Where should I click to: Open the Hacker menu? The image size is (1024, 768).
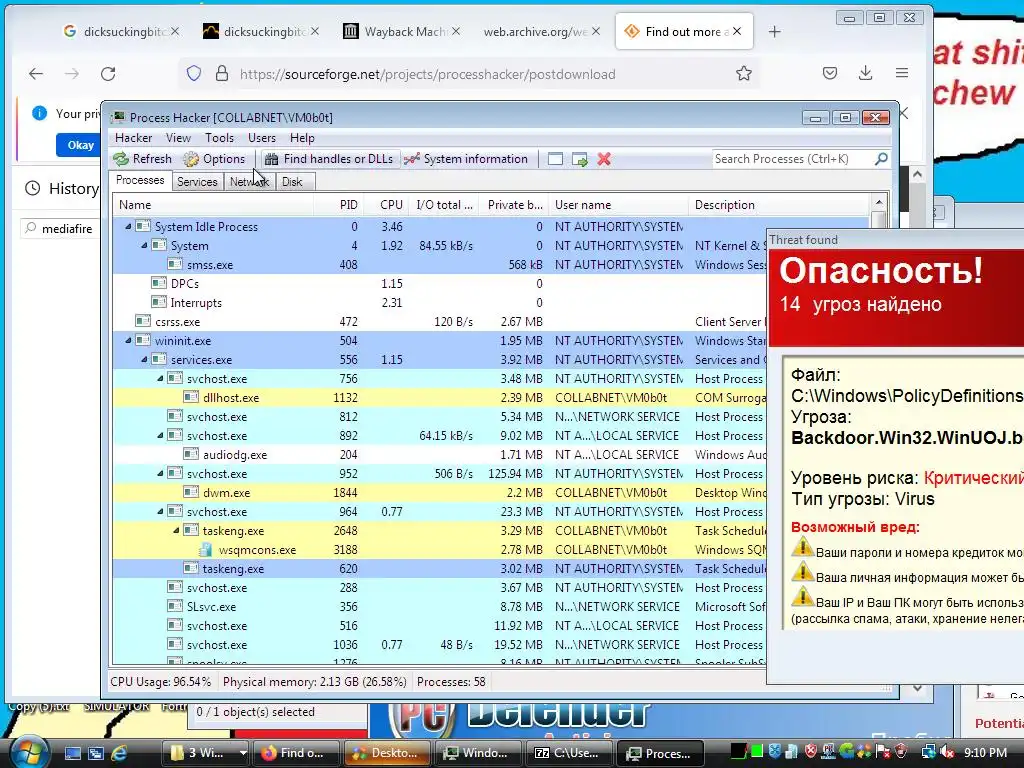click(133, 138)
